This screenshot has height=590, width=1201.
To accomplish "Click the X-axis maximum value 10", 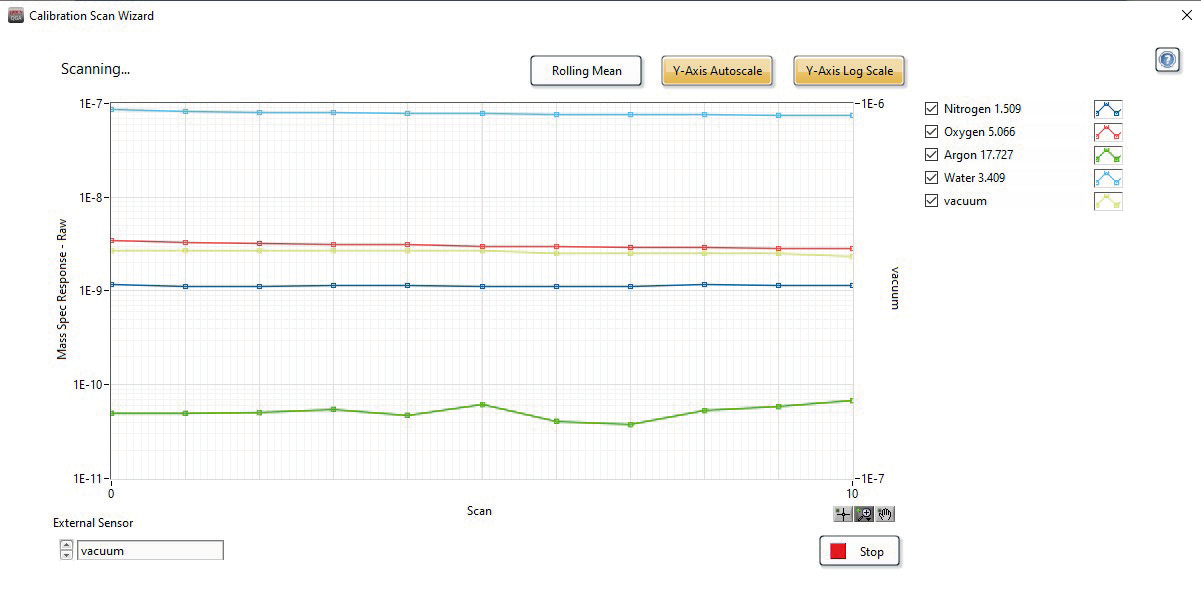I will [x=852, y=494].
